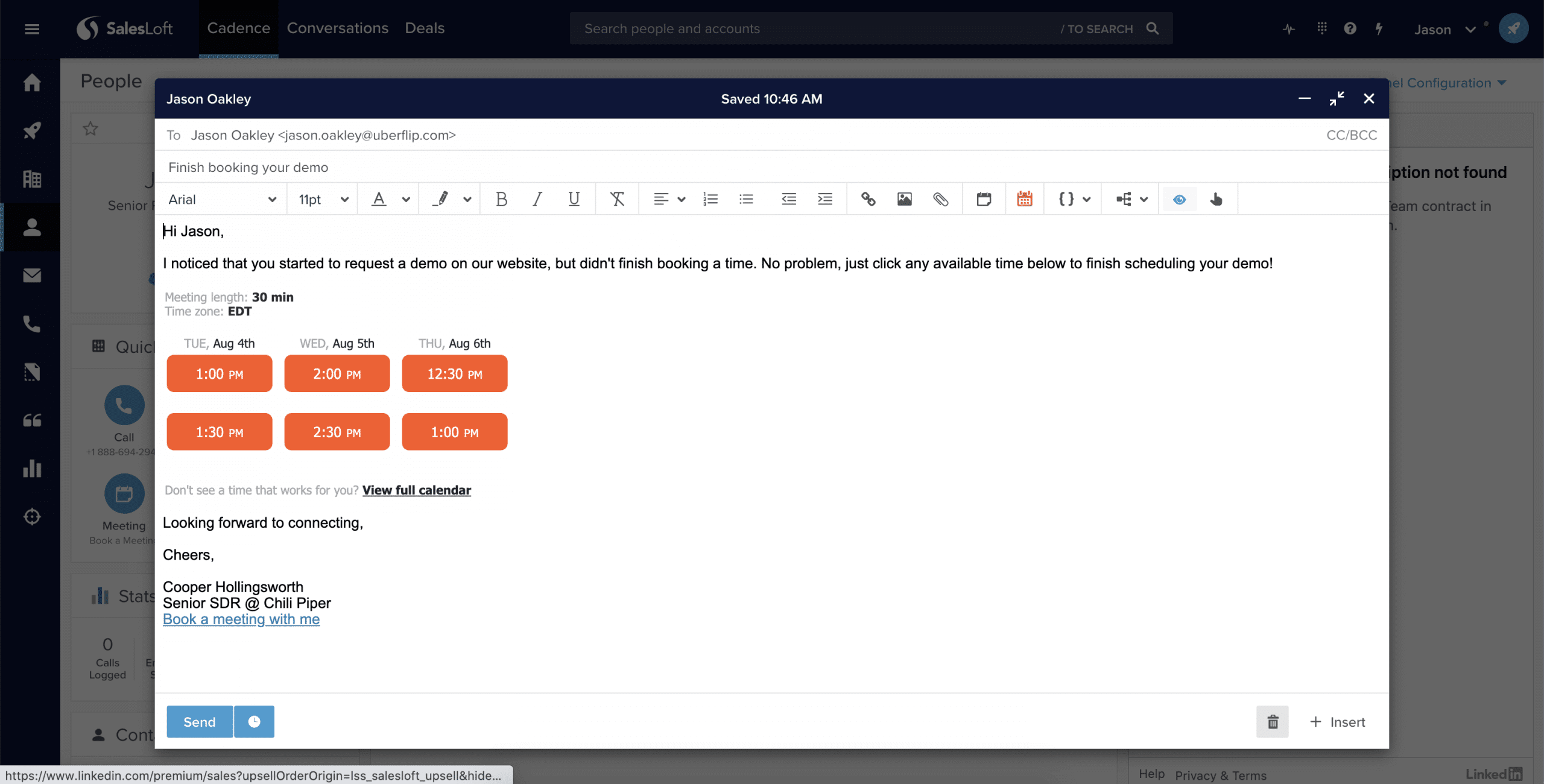Open the text color picker arrow
The image size is (1544, 784).
406,199
